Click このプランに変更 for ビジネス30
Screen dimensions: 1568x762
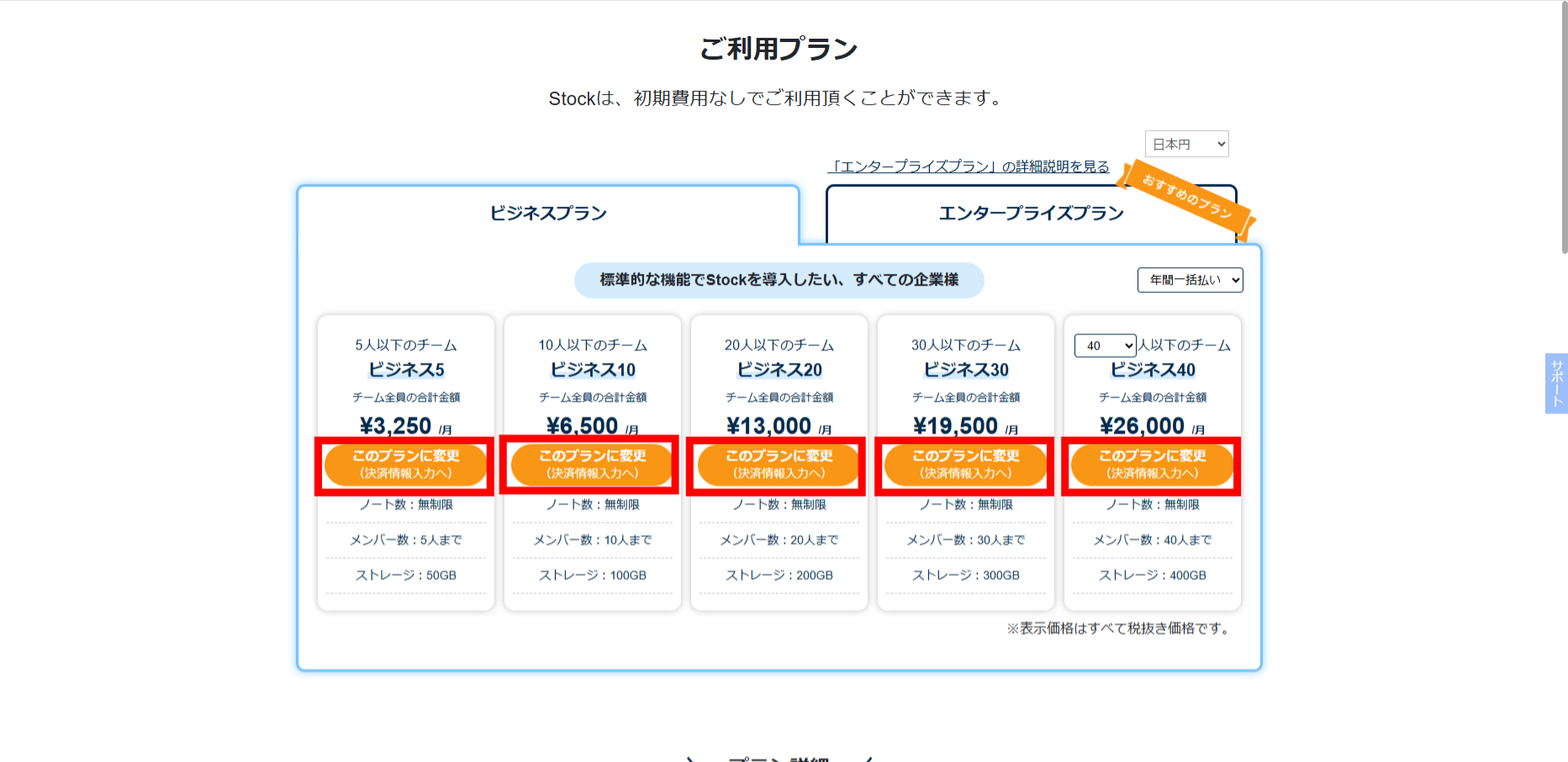[x=965, y=464]
